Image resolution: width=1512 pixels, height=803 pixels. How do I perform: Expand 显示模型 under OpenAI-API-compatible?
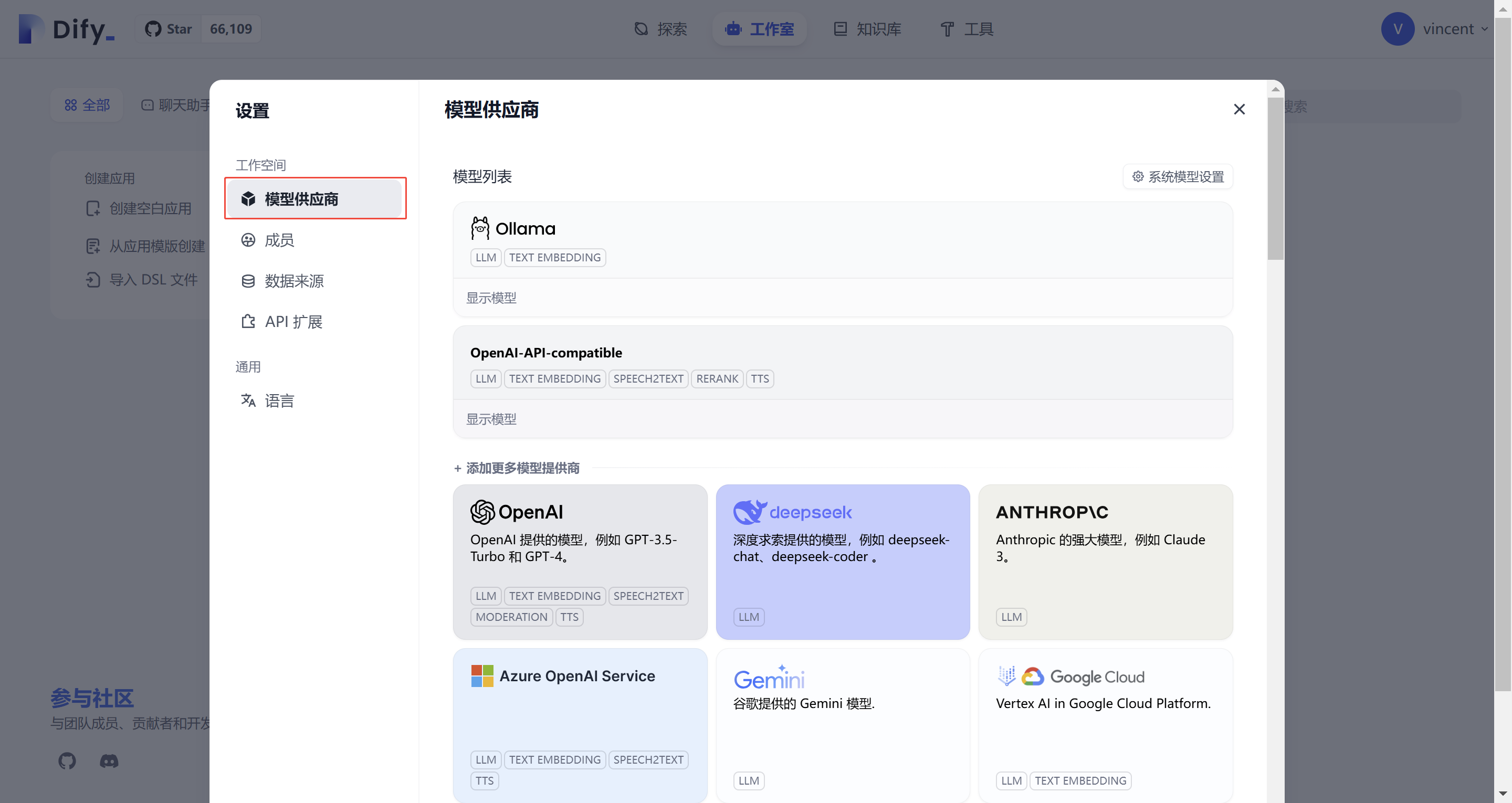tap(491, 418)
